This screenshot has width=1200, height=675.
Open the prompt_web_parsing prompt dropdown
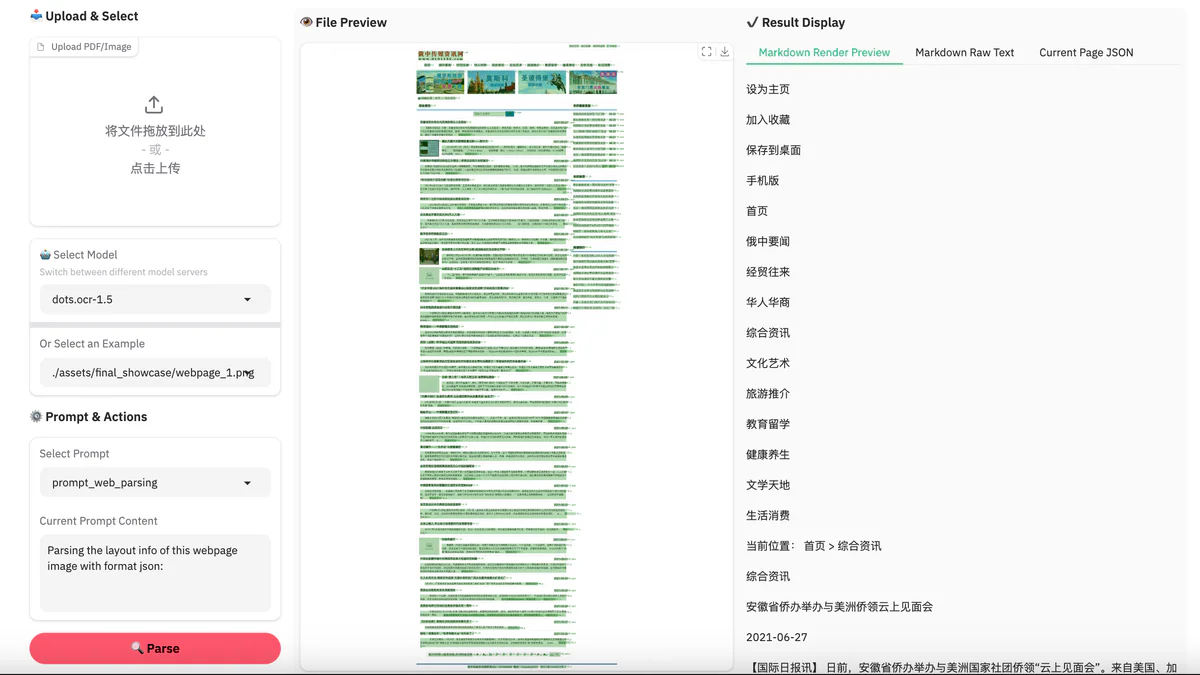coord(155,482)
